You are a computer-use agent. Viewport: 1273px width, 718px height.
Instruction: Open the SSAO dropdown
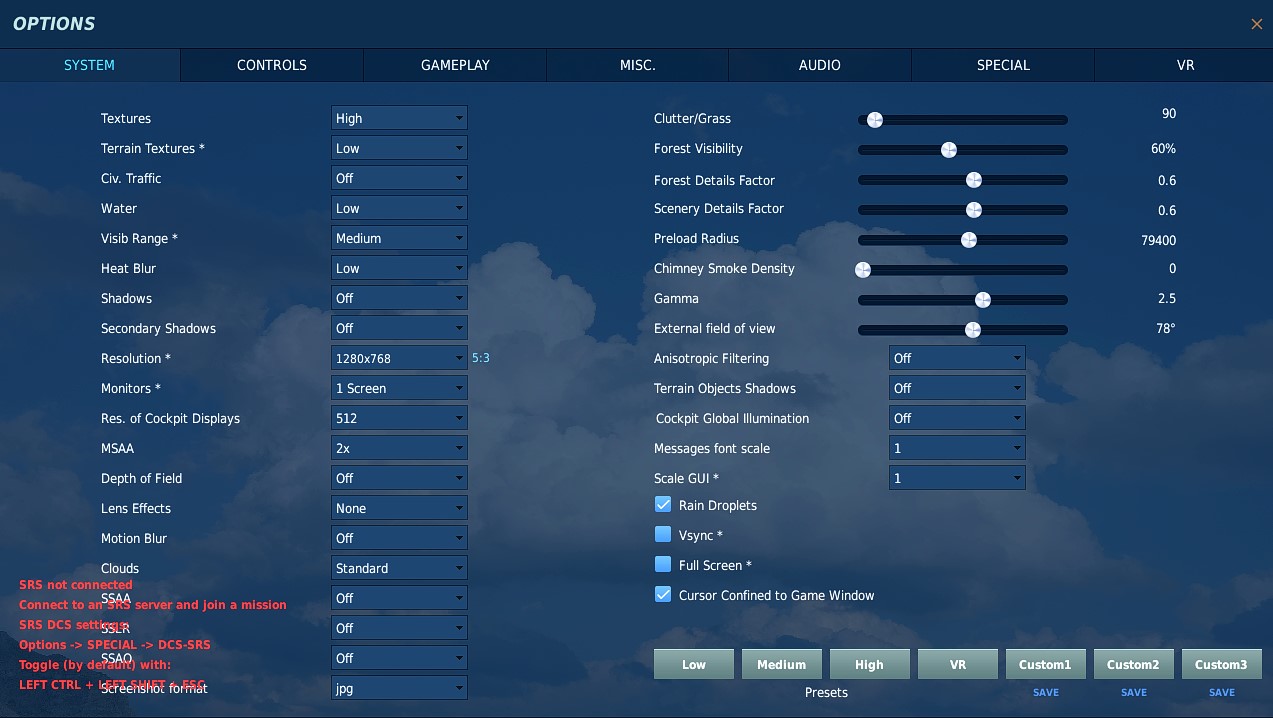[399, 658]
